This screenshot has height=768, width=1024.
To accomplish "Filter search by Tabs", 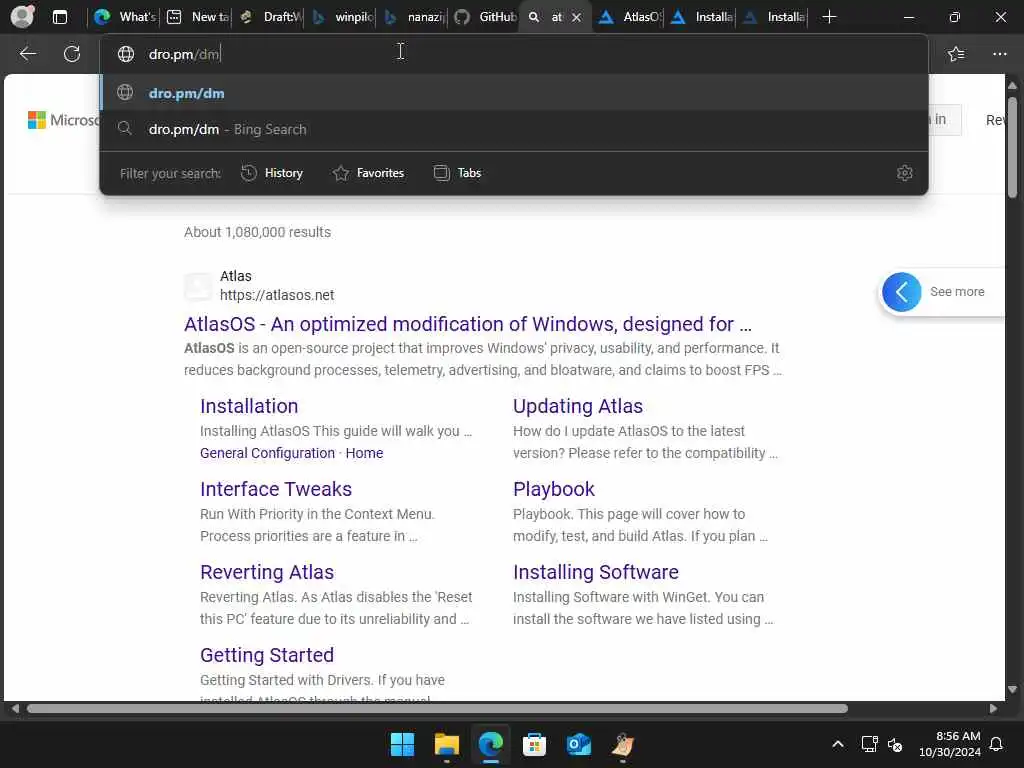I will 457,173.
